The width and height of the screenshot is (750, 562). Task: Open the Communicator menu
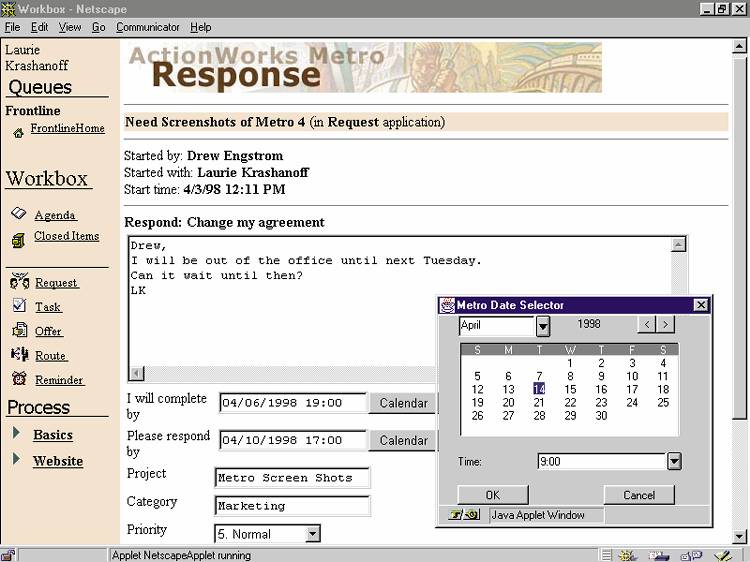pos(147,27)
